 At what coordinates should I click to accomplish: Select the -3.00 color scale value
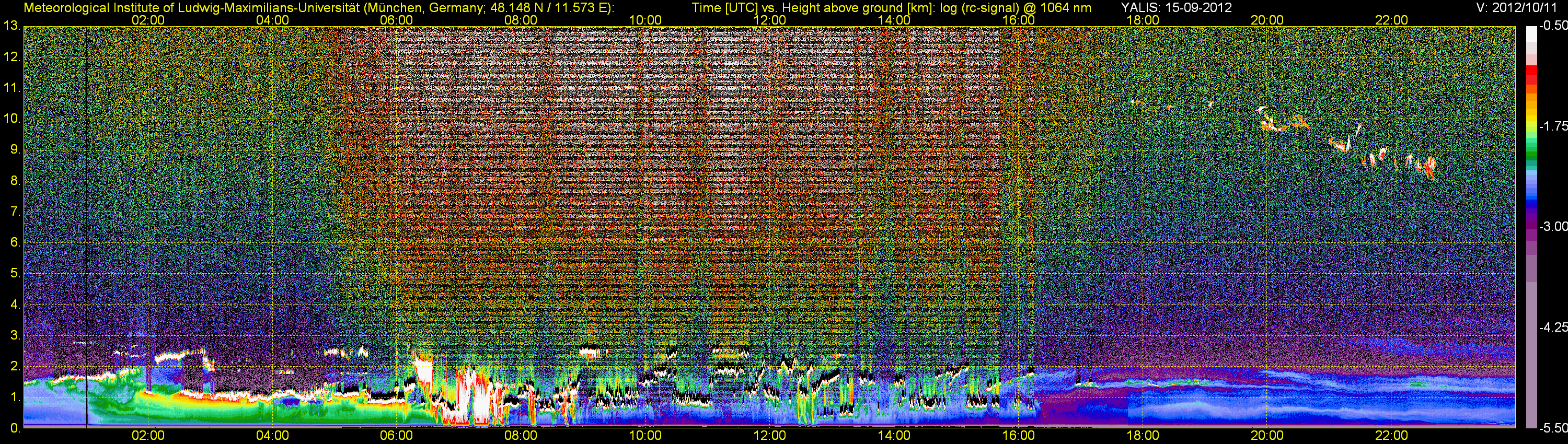pyautogui.click(x=1553, y=227)
